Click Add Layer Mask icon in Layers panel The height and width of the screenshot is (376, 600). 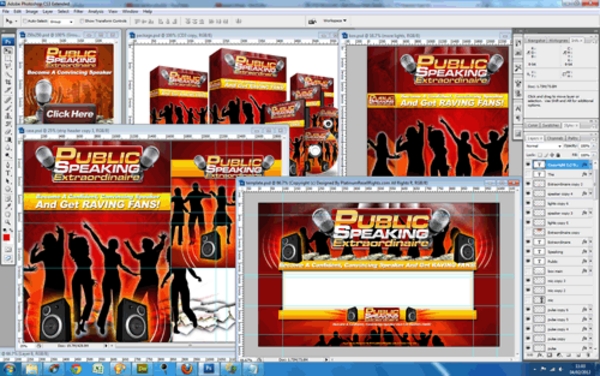coord(549,355)
